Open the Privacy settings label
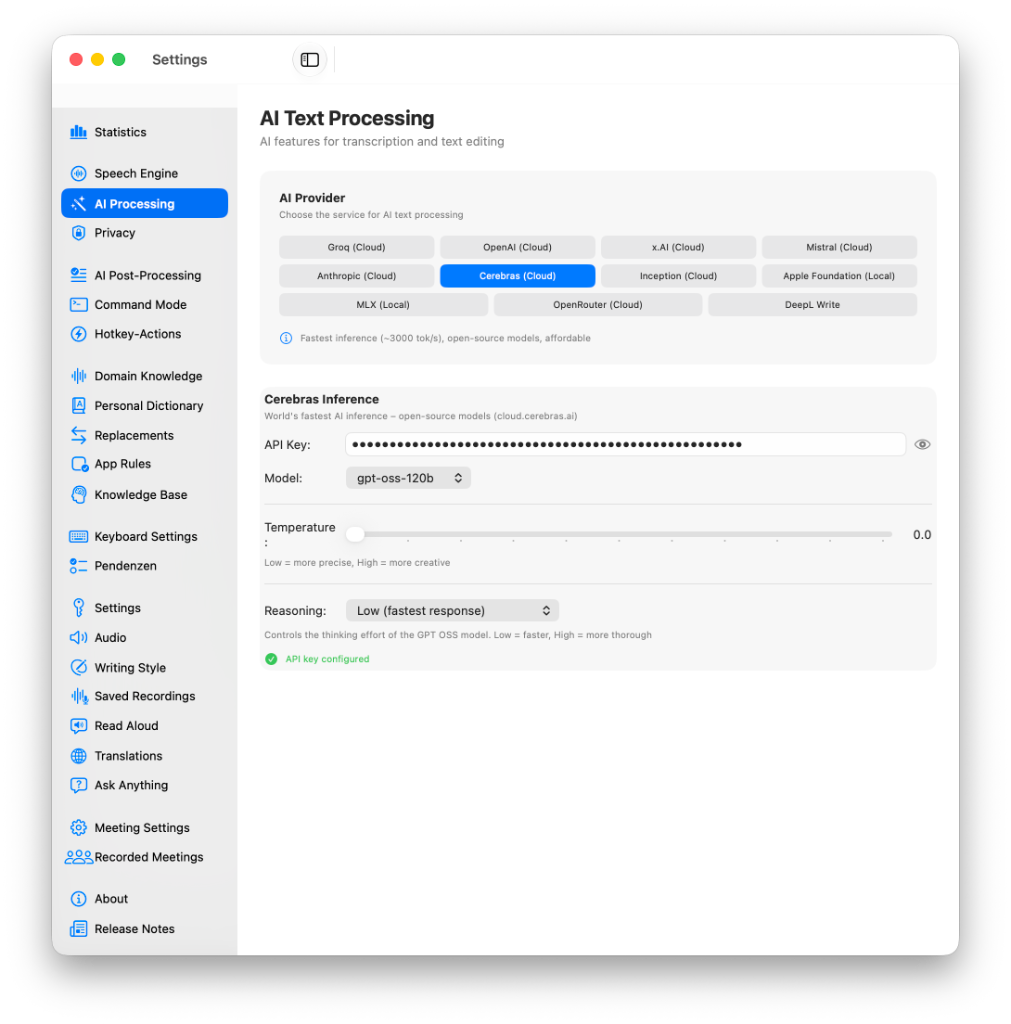This screenshot has height=1024, width=1011. click(115, 233)
